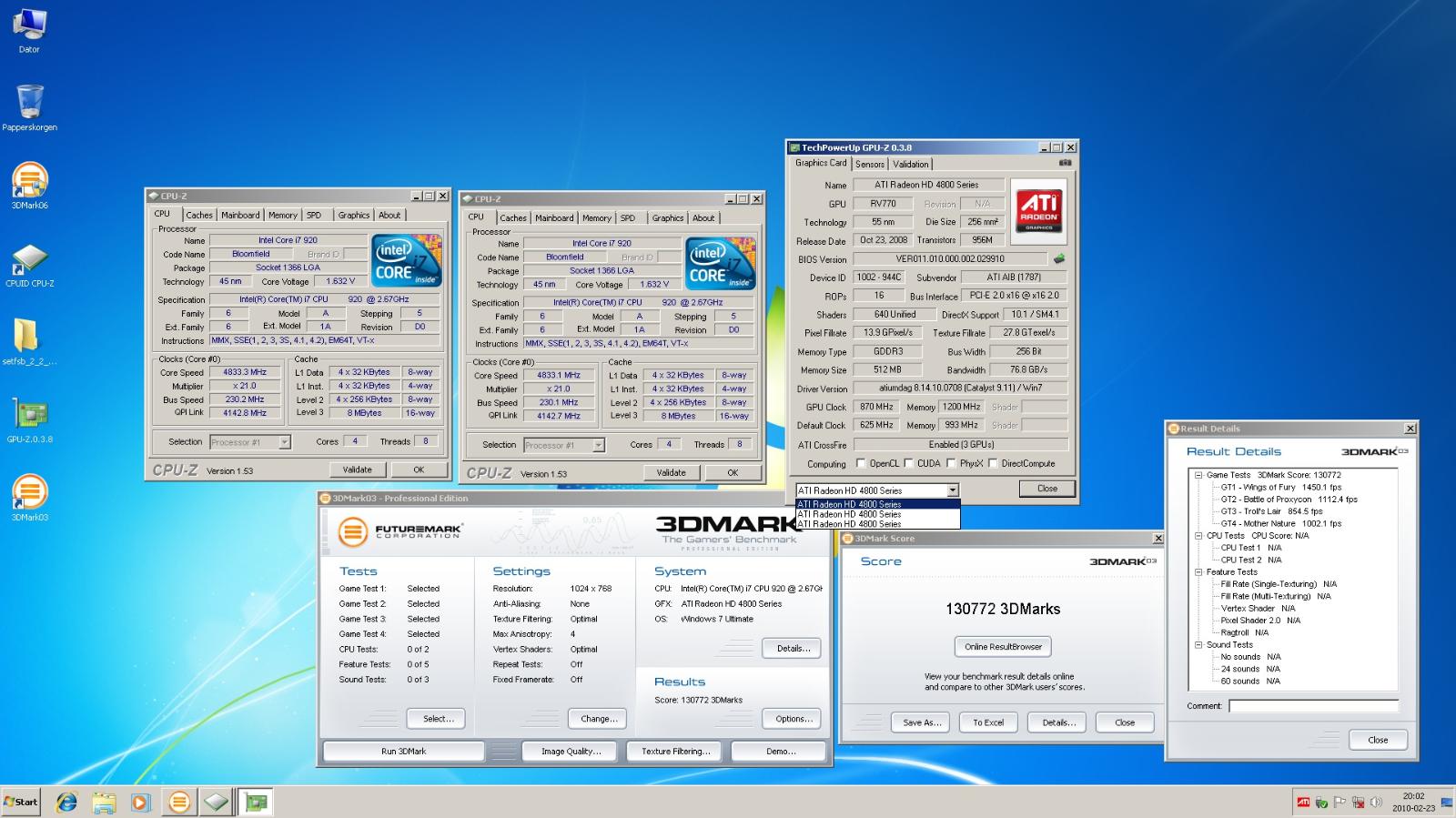Image resolution: width=1456 pixels, height=818 pixels.
Task: Click Change... under Settings in 3DMark03
Action: [x=599, y=719]
